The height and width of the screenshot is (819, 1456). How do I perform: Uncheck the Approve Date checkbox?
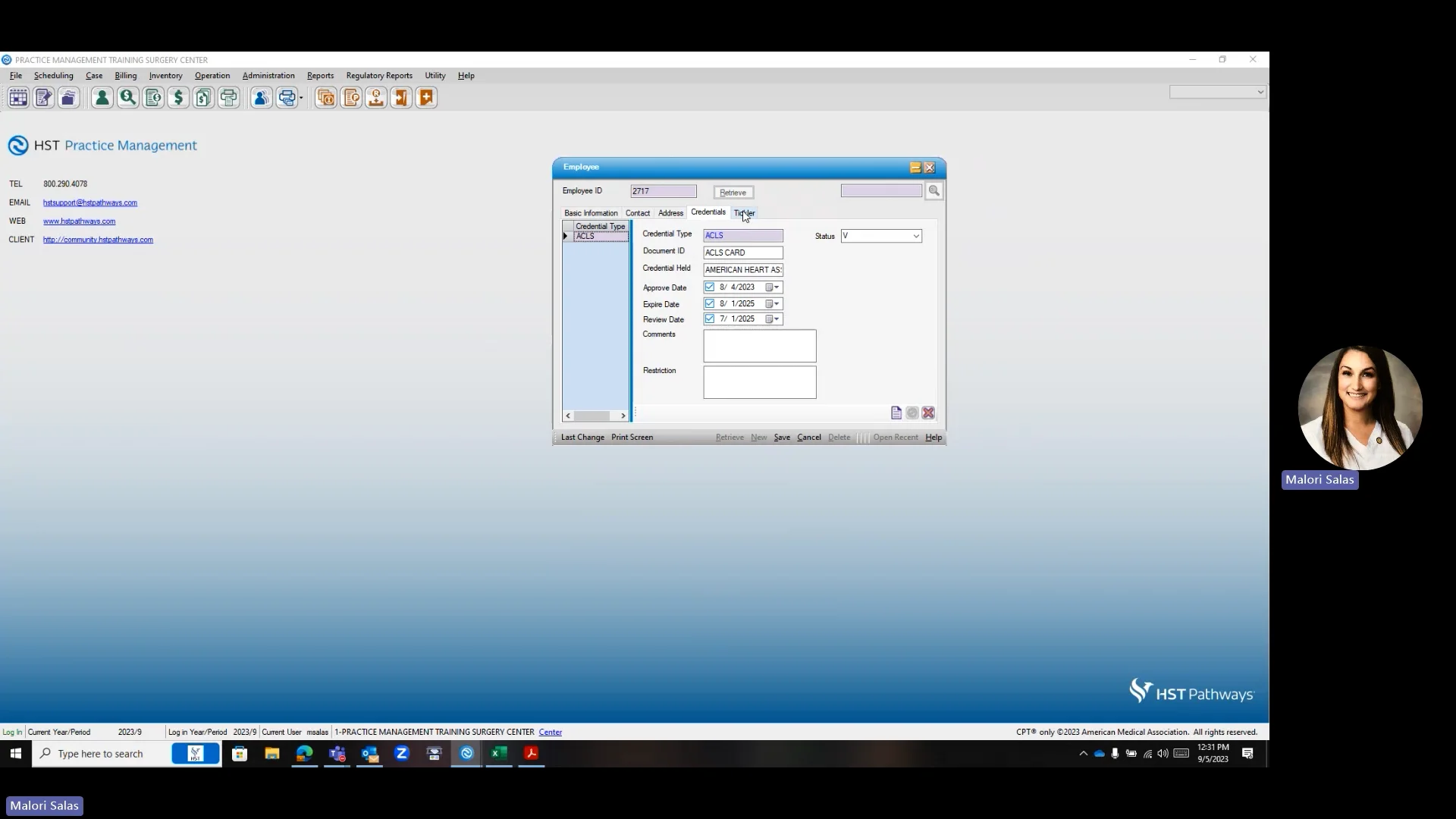point(710,287)
